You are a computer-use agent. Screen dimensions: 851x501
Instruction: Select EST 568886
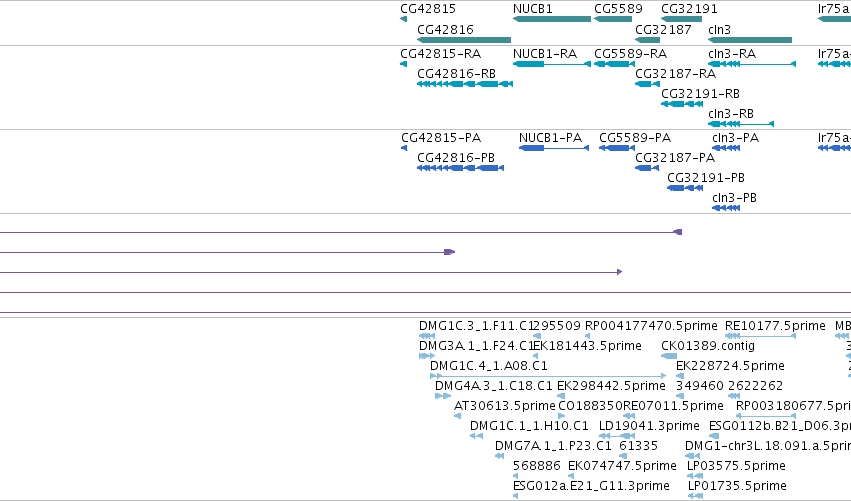(x=536, y=466)
